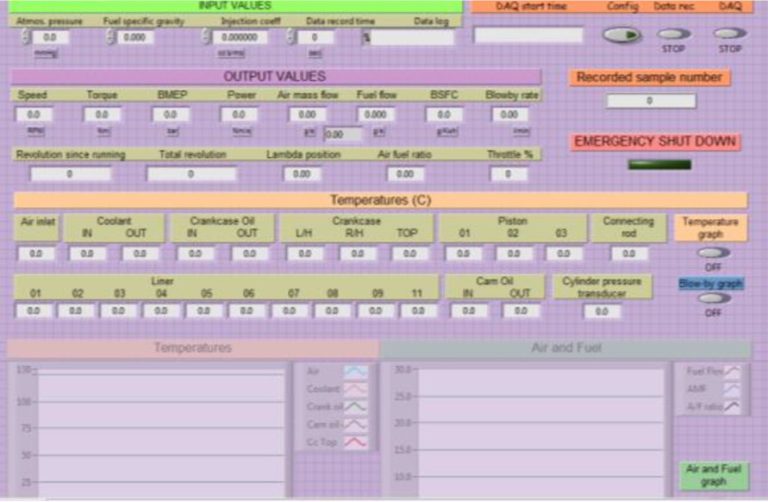
Task: Toggle the Blow-by graph switch
Action: pyautogui.click(x=712, y=298)
